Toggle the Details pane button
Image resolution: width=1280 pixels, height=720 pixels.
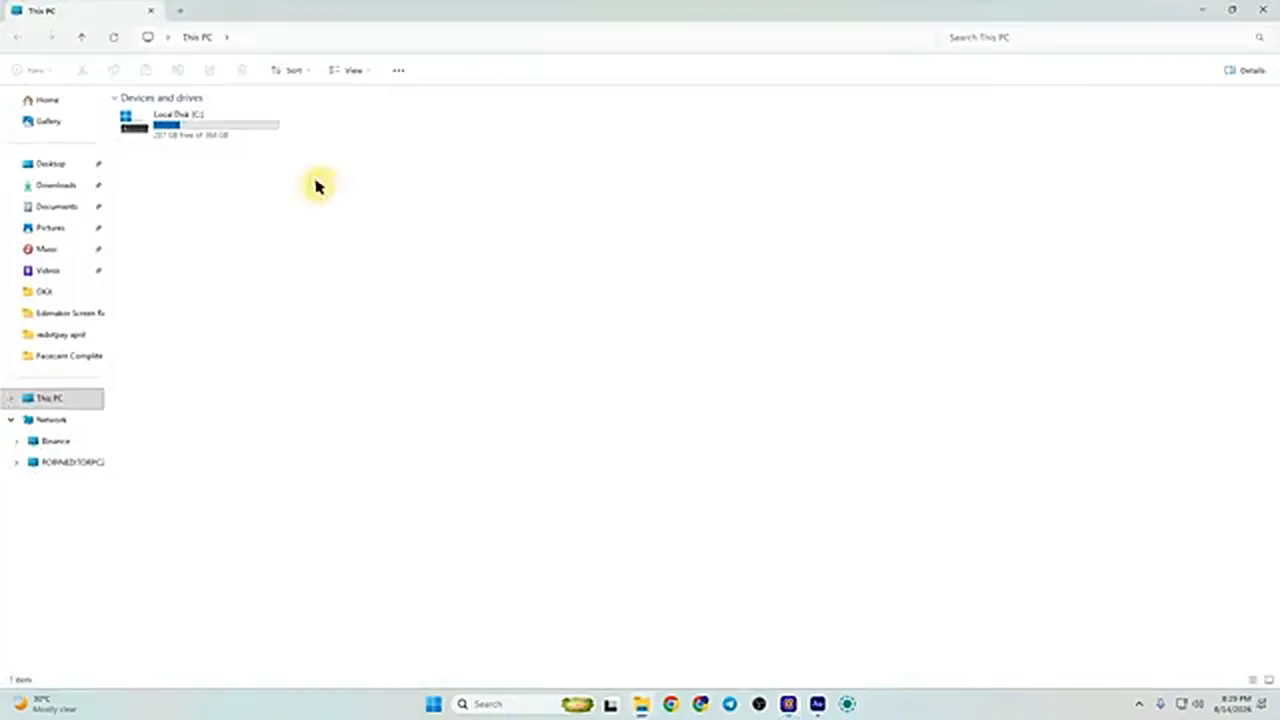[1245, 70]
